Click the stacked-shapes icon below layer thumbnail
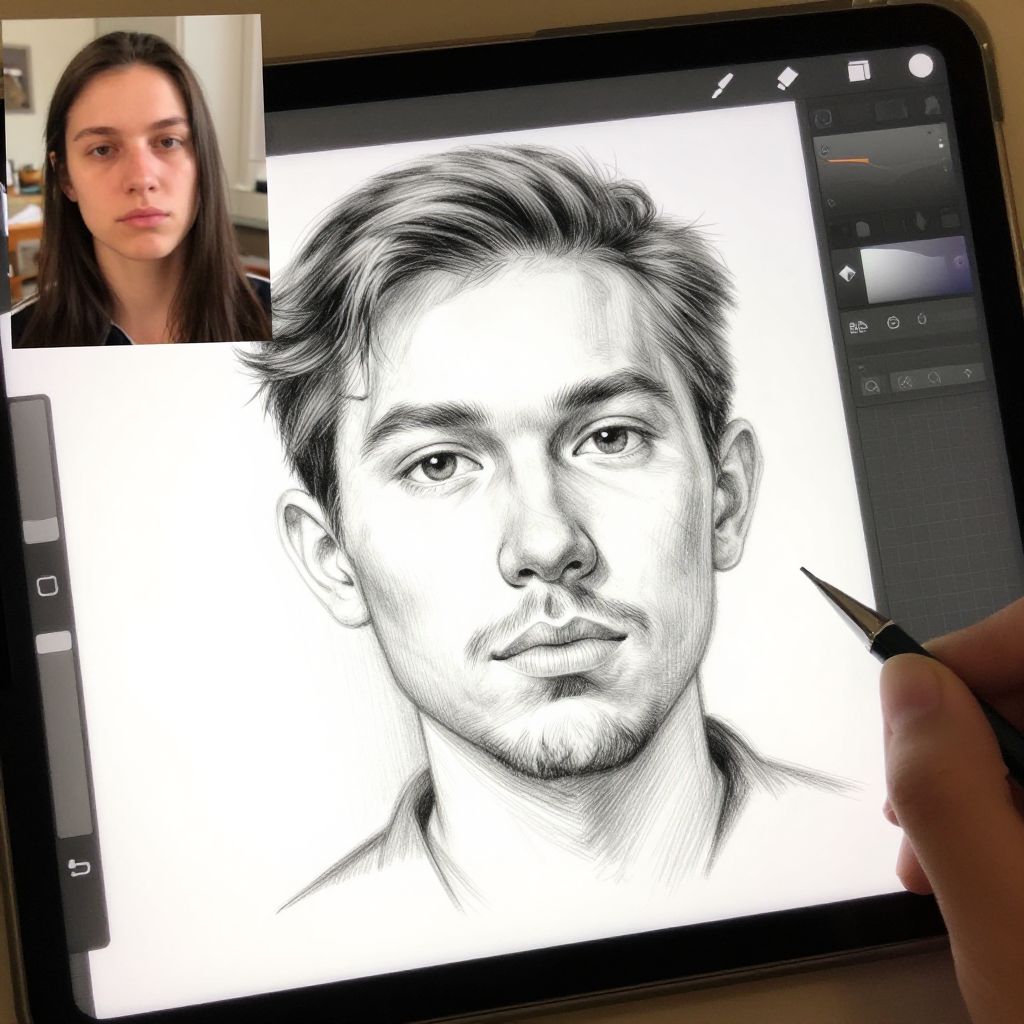The width and height of the screenshot is (1024, 1024). 858,326
